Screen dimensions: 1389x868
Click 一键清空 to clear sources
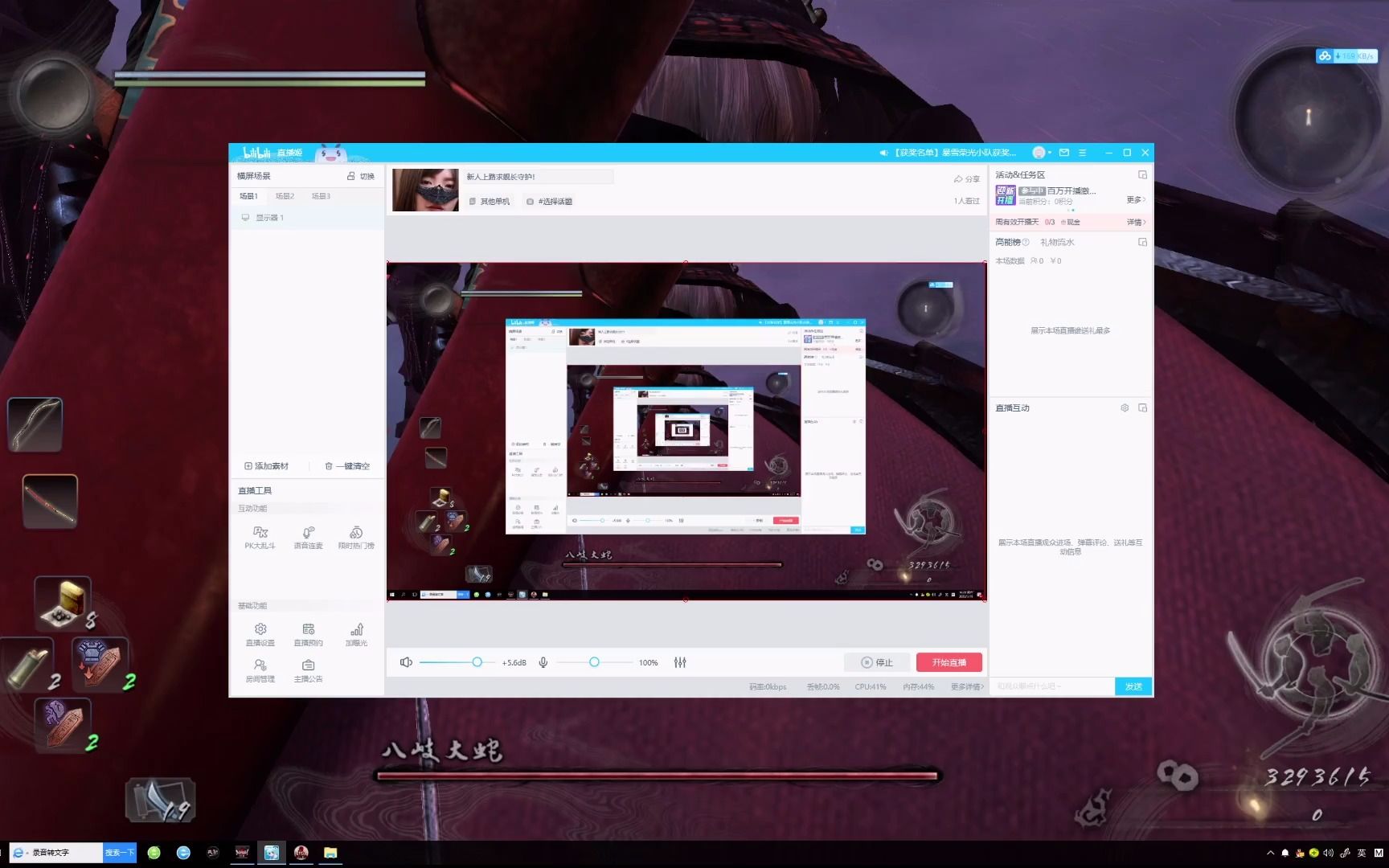(347, 466)
